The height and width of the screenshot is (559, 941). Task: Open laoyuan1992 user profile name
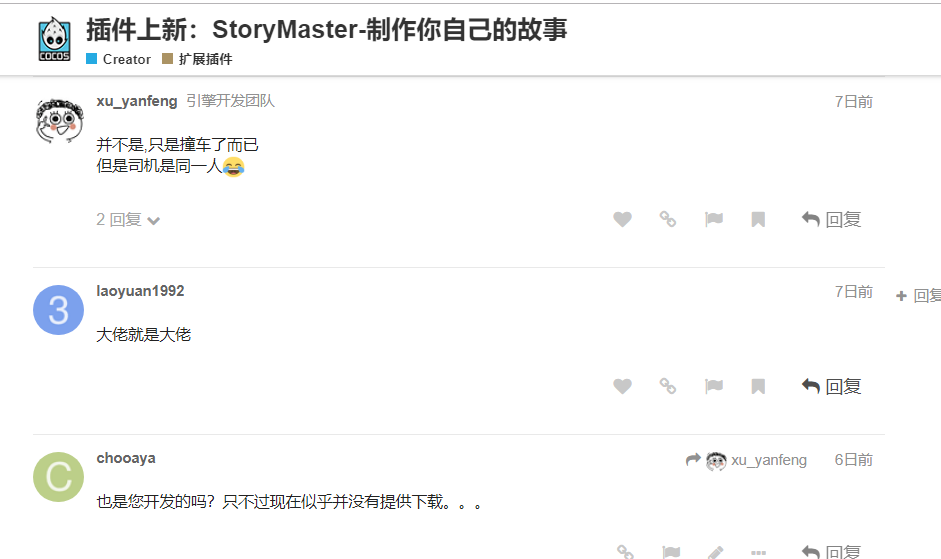pos(140,291)
